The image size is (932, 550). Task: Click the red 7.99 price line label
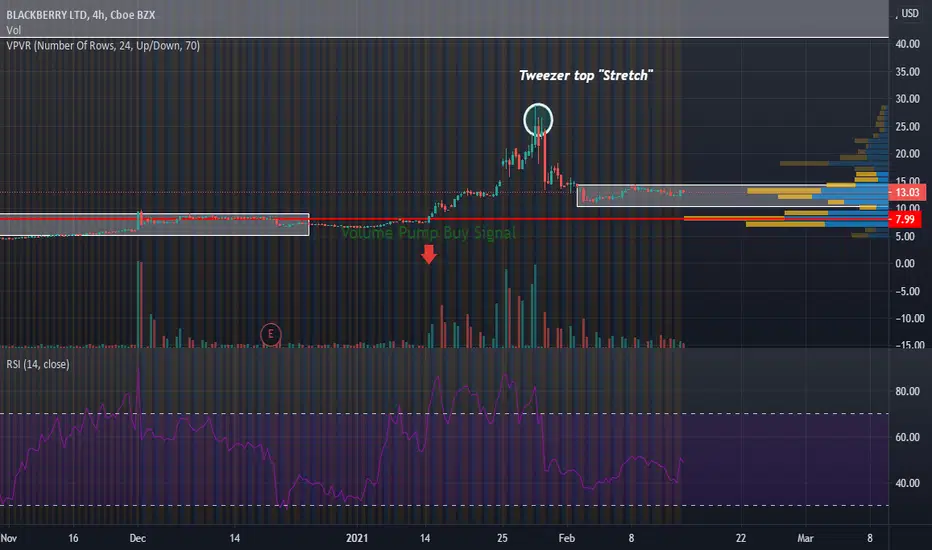[905, 219]
